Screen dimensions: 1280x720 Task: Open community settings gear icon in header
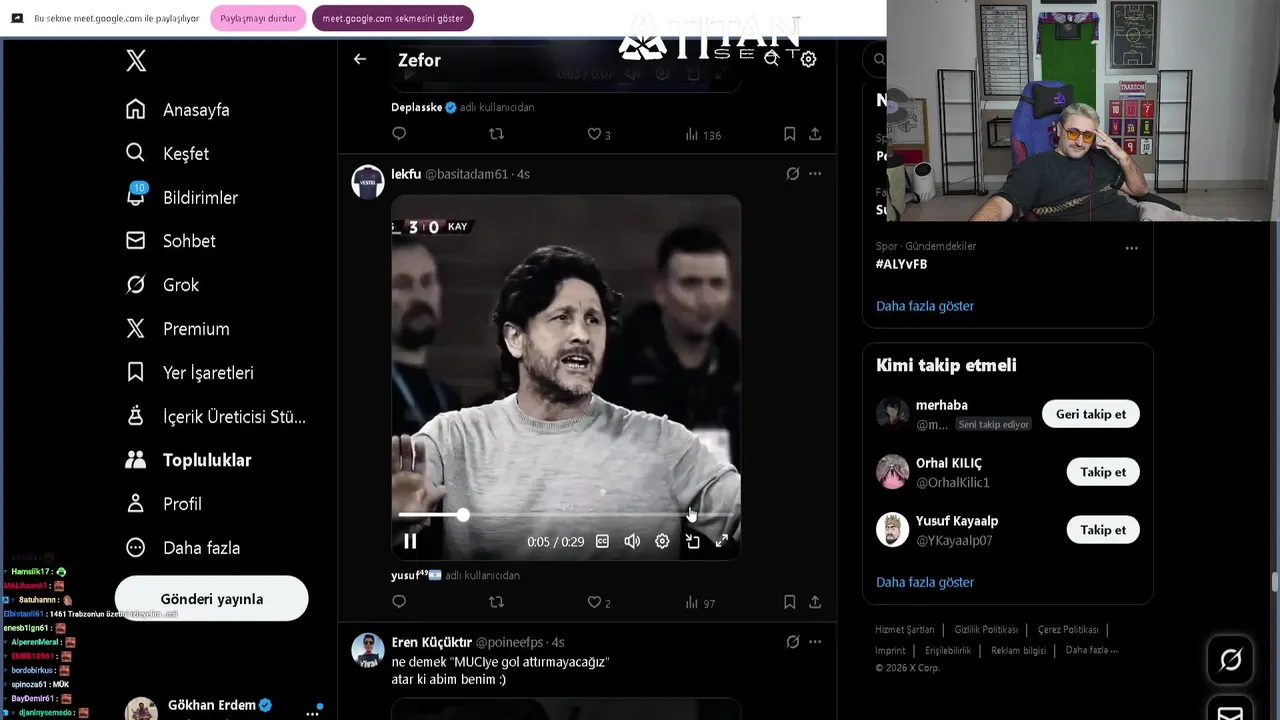(808, 60)
